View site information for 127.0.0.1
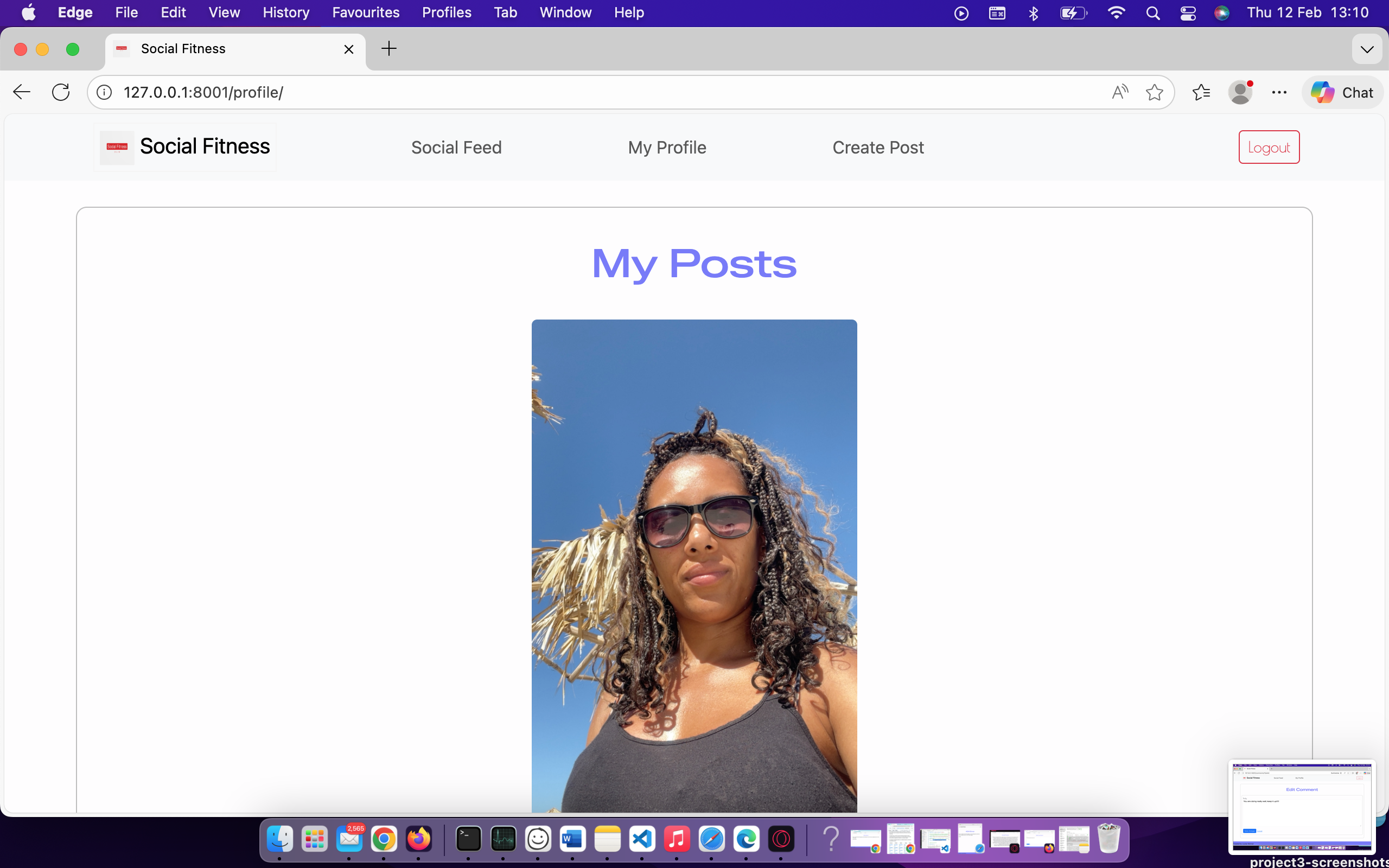This screenshot has width=1389, height=868. (x=103, y=92)
